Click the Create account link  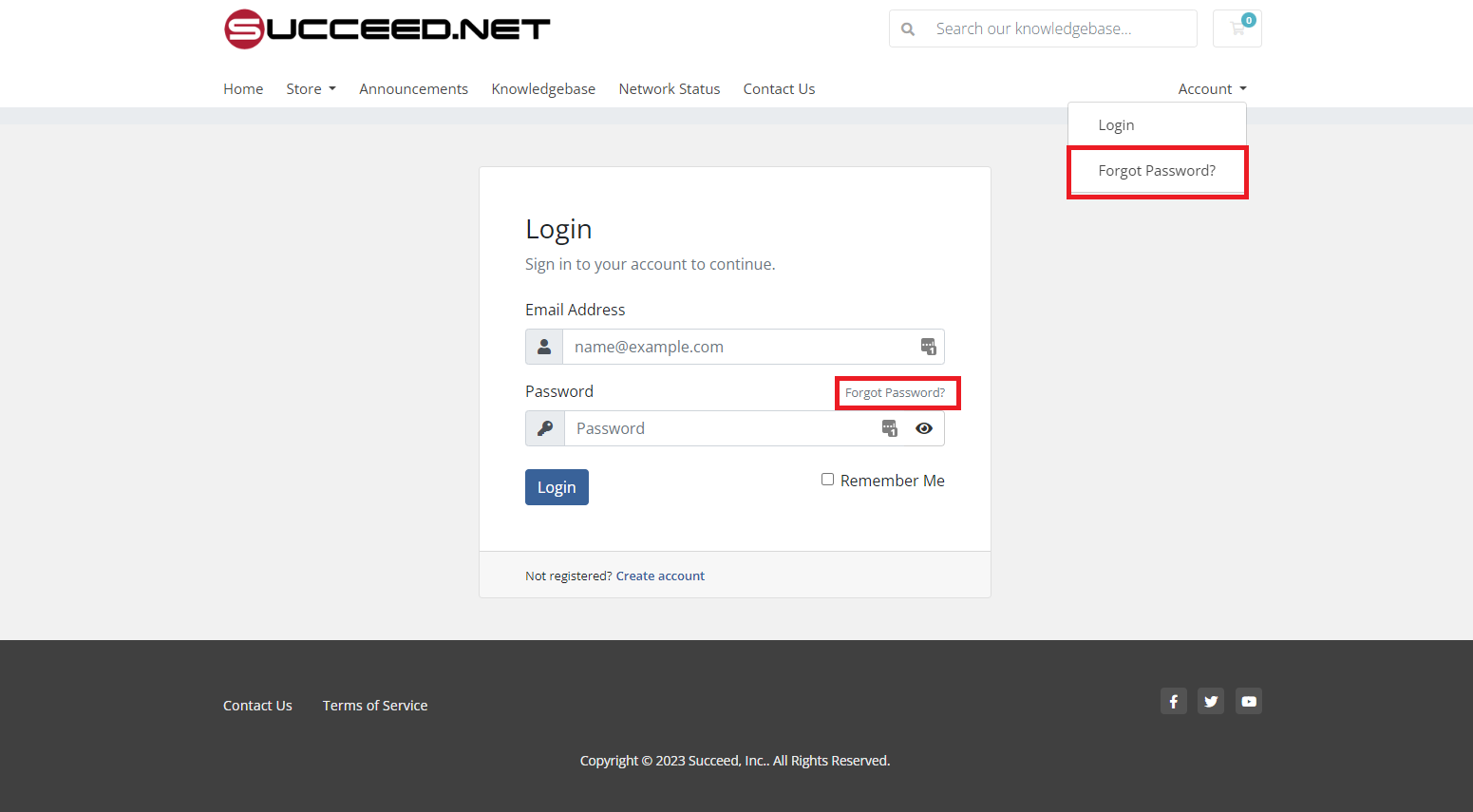660,576
